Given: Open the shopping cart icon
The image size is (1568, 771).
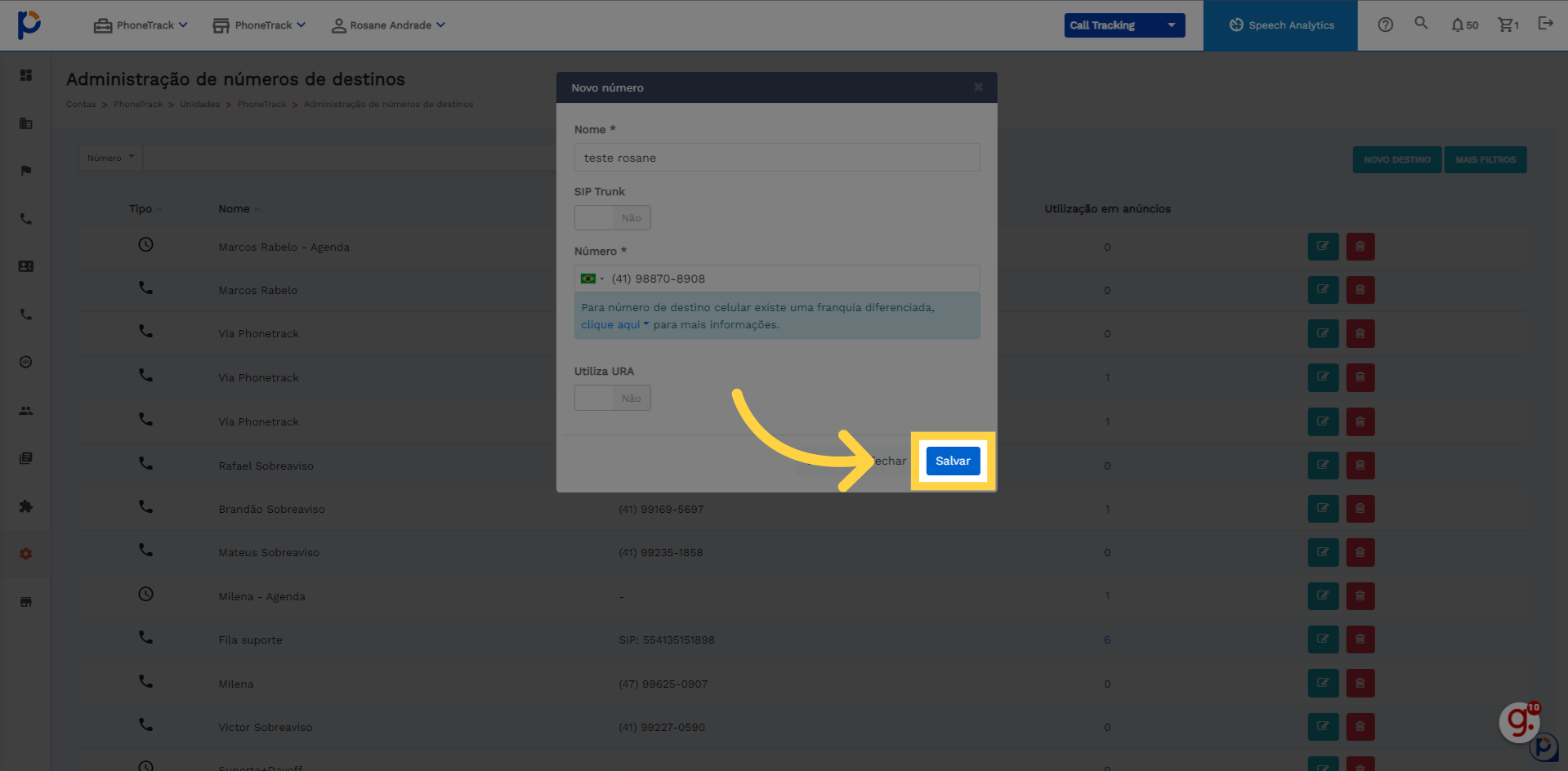Looking at the screenshot, I should click(x=1505, y=25).
